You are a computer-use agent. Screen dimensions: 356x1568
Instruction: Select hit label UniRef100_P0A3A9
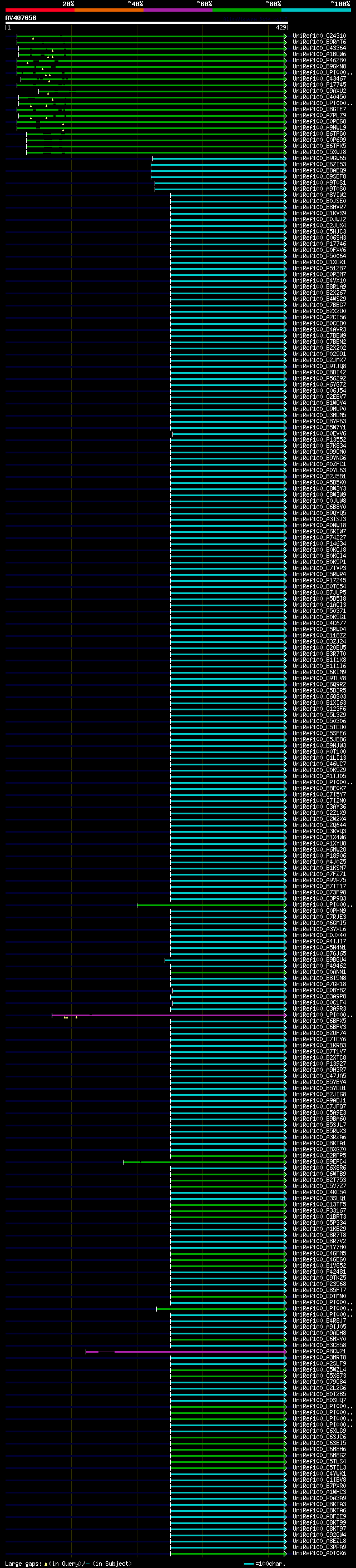[319, 1498]
